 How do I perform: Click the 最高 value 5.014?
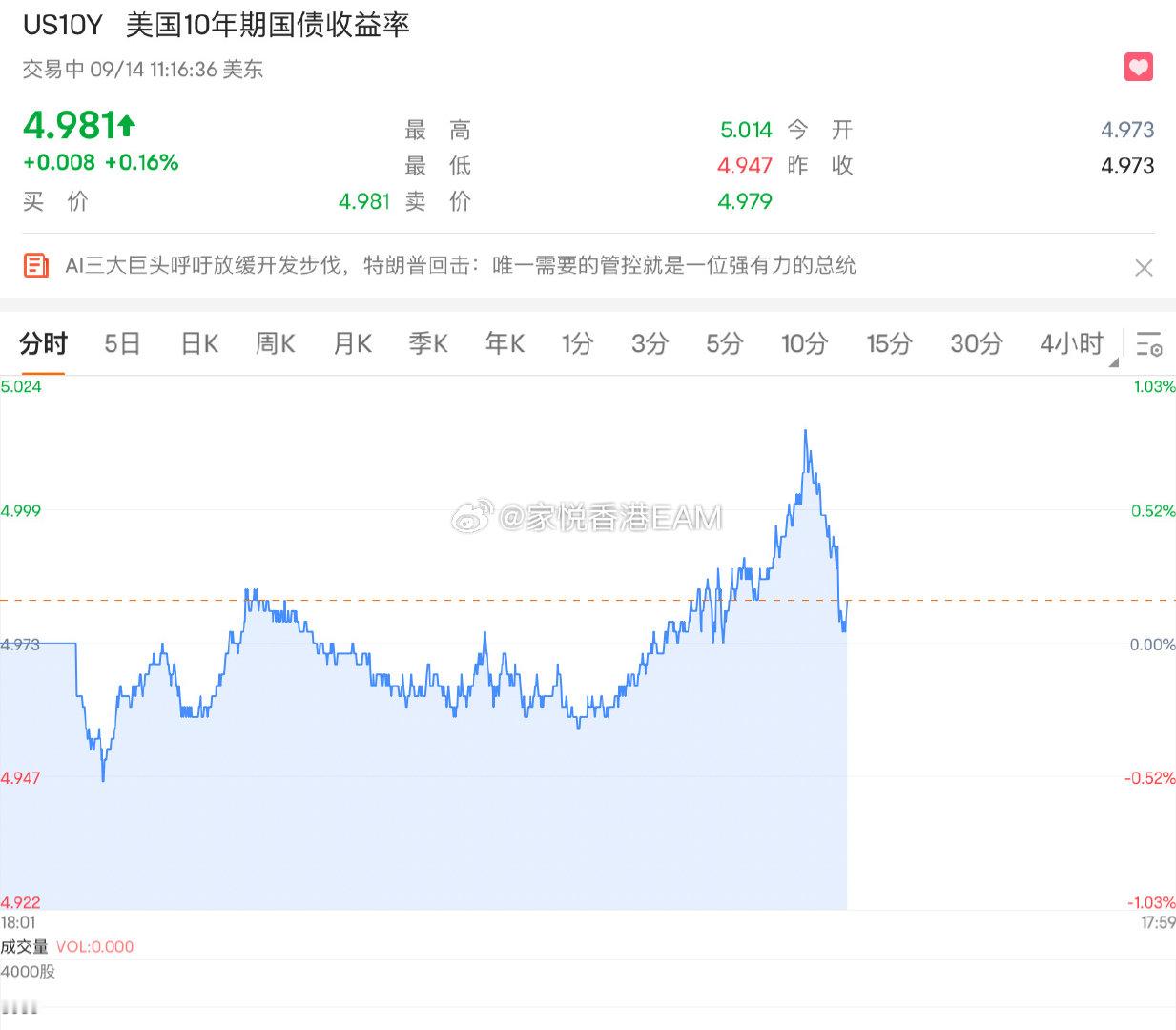746,130
